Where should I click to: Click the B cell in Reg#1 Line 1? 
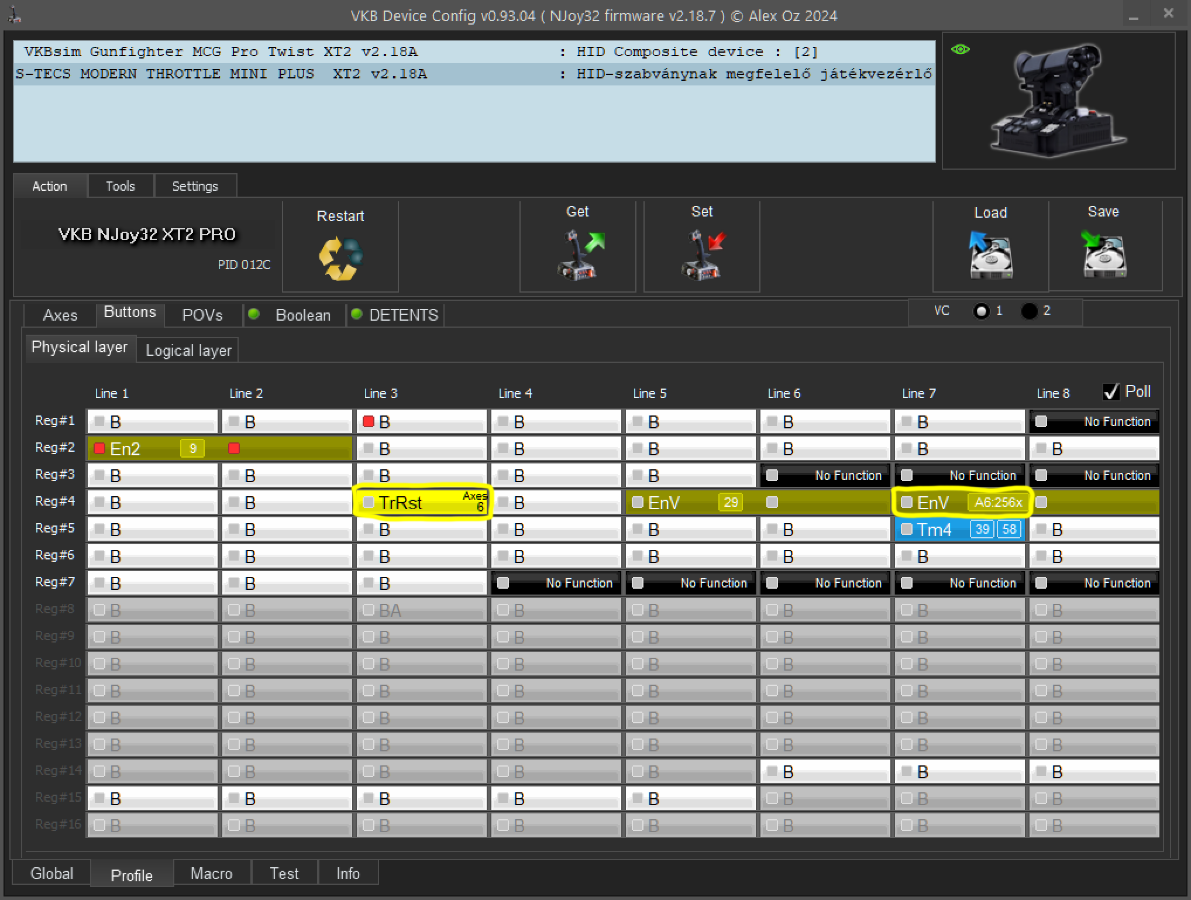click(153, 422)
